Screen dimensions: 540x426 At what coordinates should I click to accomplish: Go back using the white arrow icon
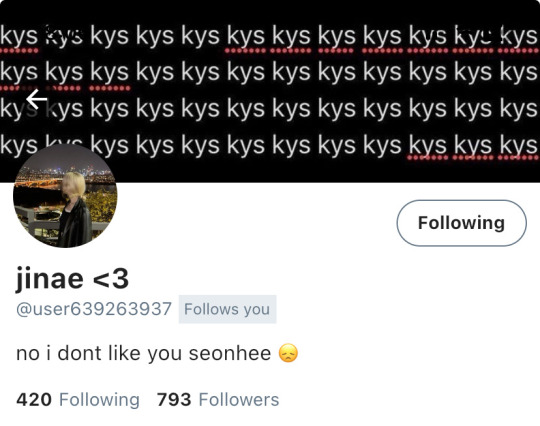pyautogui.click(x=37, y=99)
